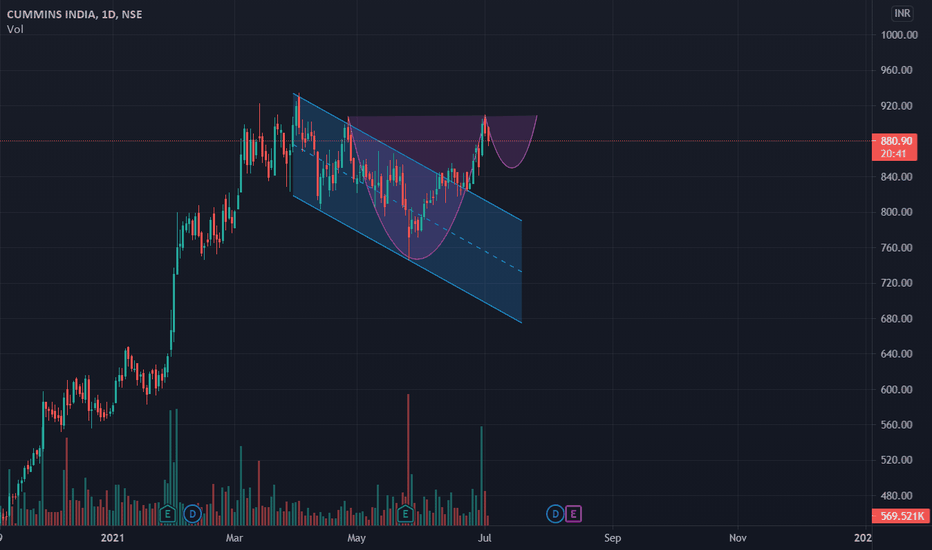
Task: Open the upcoming dividend D marker after Jul
Action: coord(555,514)
